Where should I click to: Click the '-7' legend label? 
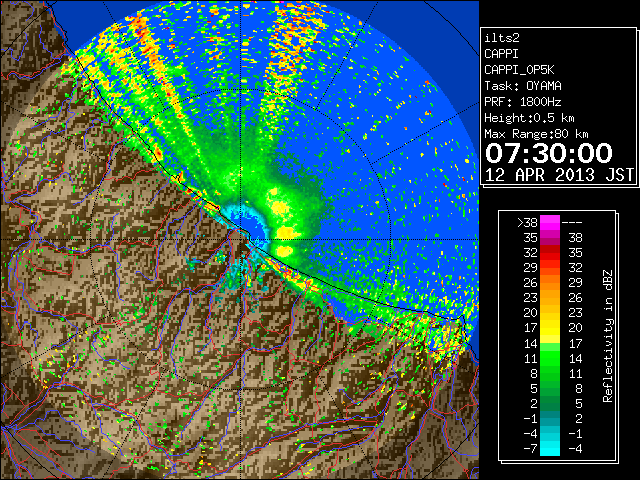coord(531,449)
